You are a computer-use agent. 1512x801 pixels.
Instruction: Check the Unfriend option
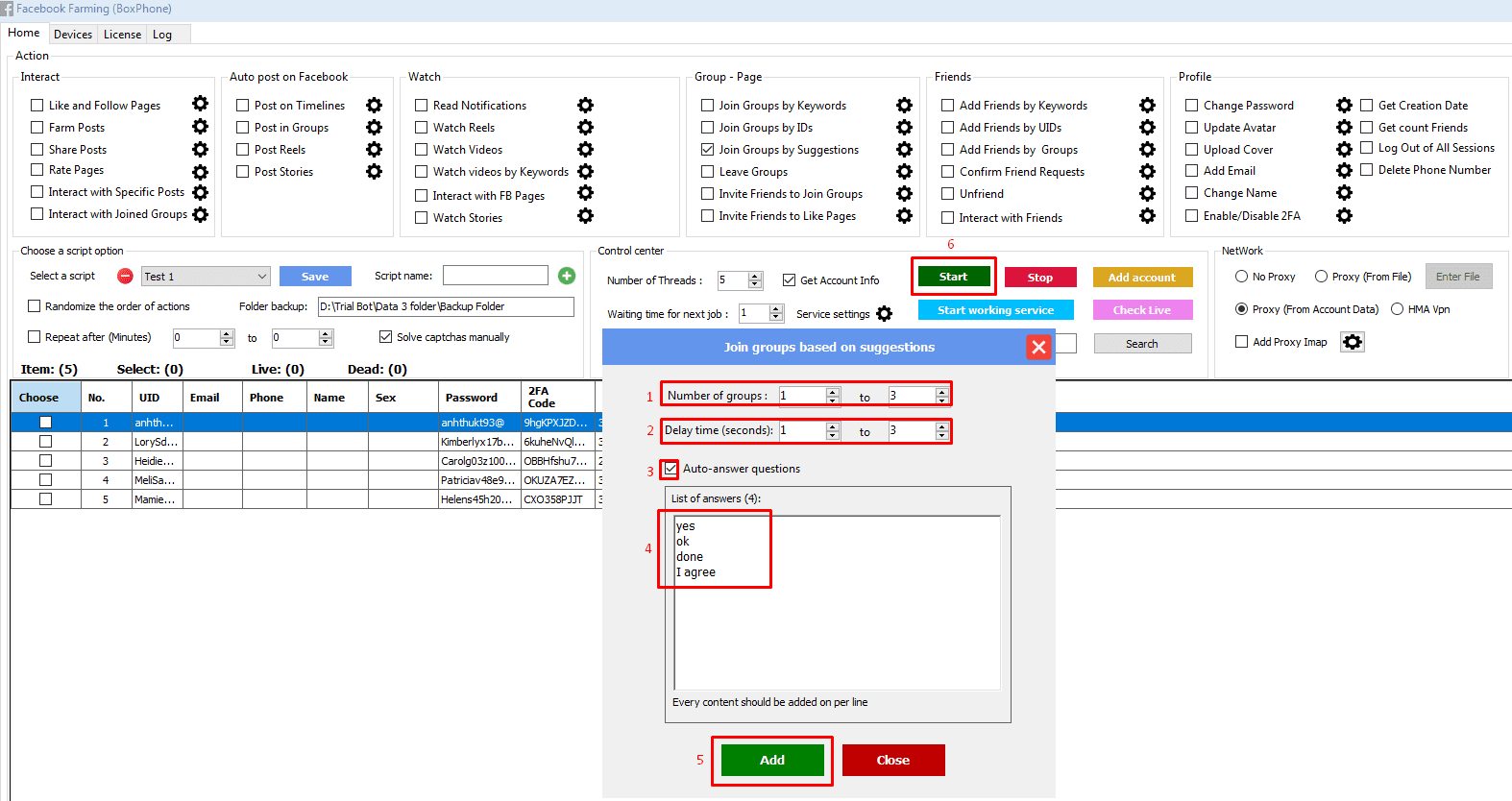(947, 193)
